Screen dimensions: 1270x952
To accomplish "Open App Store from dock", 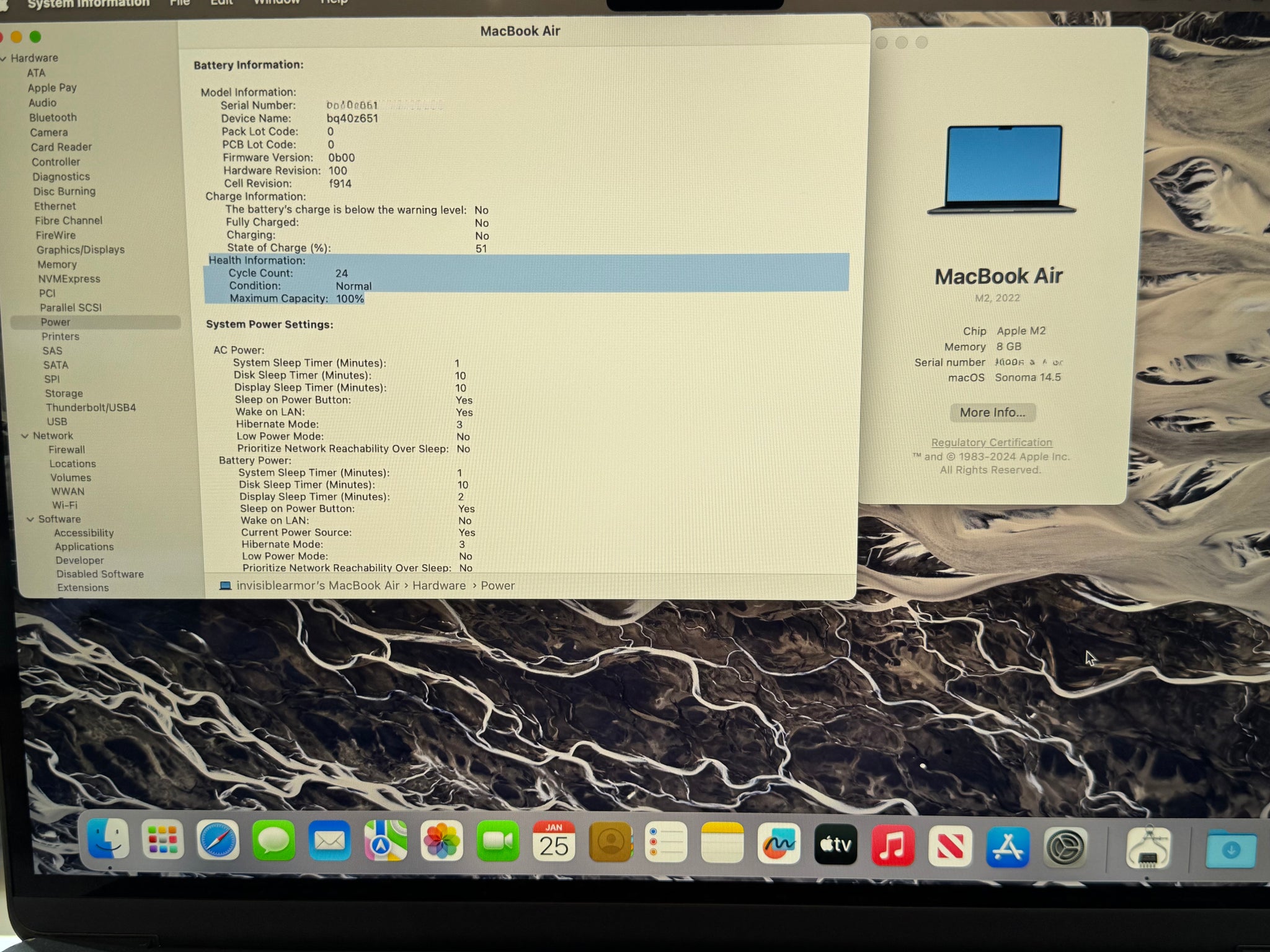I will (x=1008, y=847).
